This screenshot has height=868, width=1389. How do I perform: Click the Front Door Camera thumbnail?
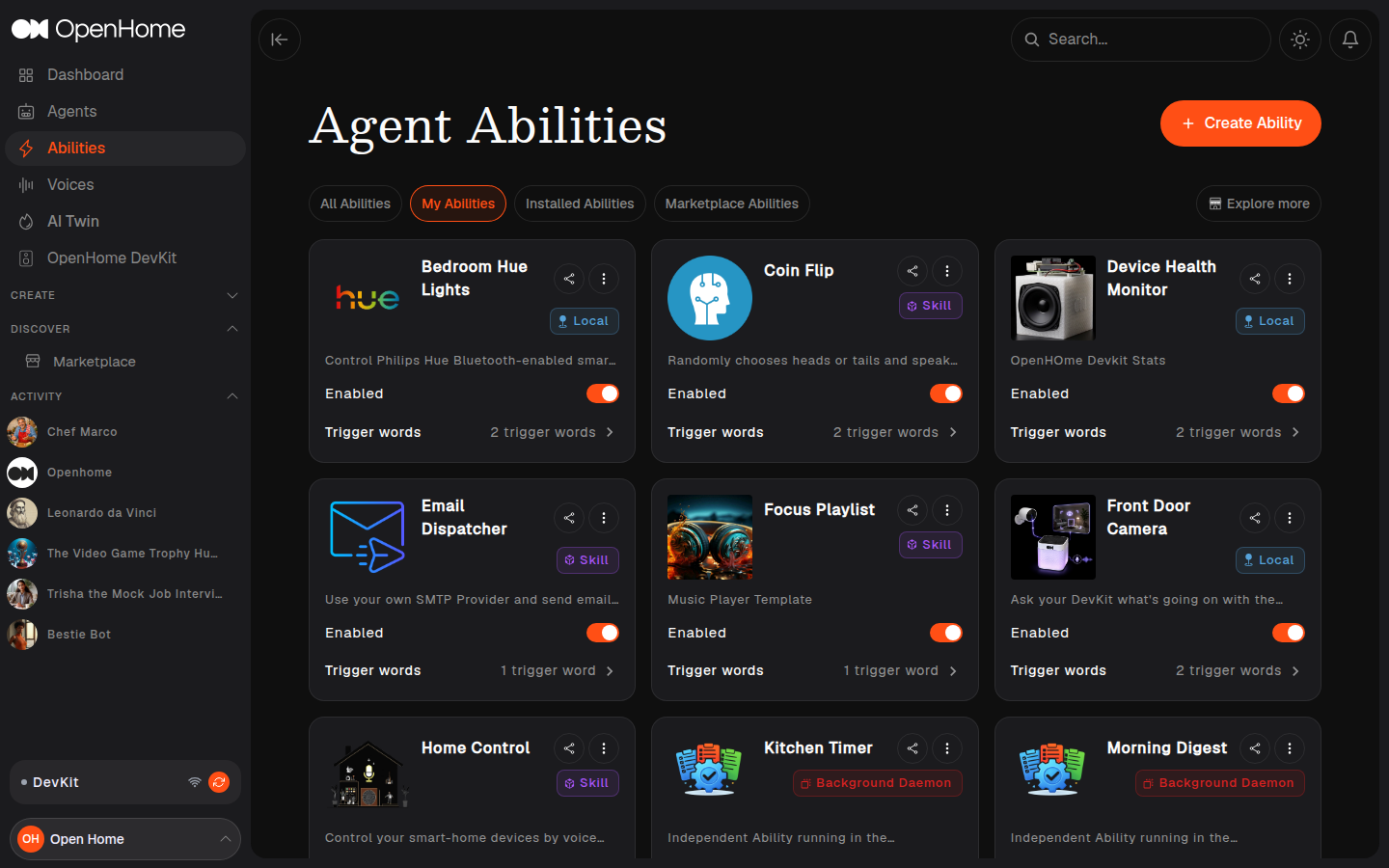coord(1052,537)
